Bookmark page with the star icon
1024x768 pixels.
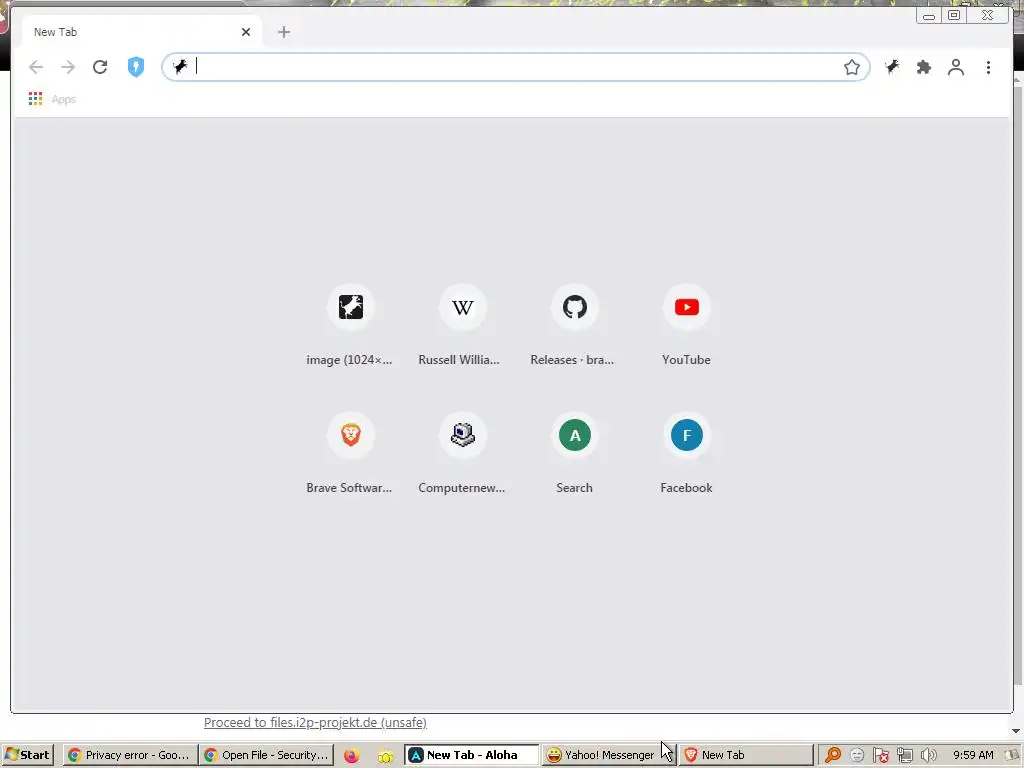852,67
